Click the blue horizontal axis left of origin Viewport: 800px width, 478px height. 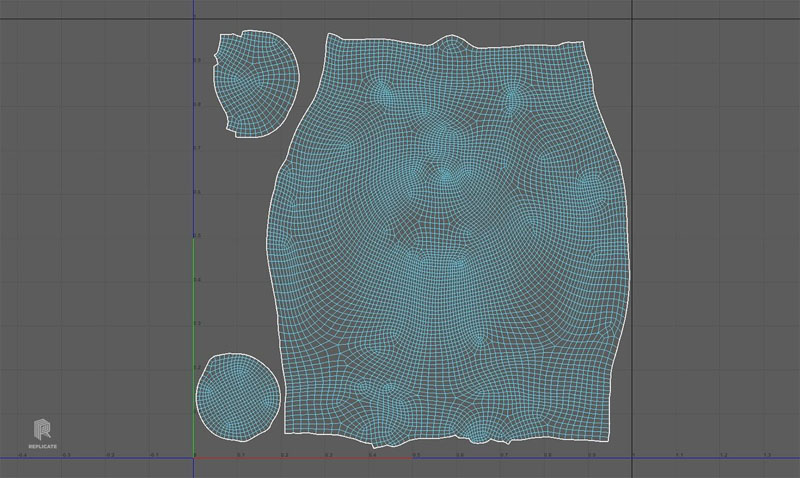point(100,458)
